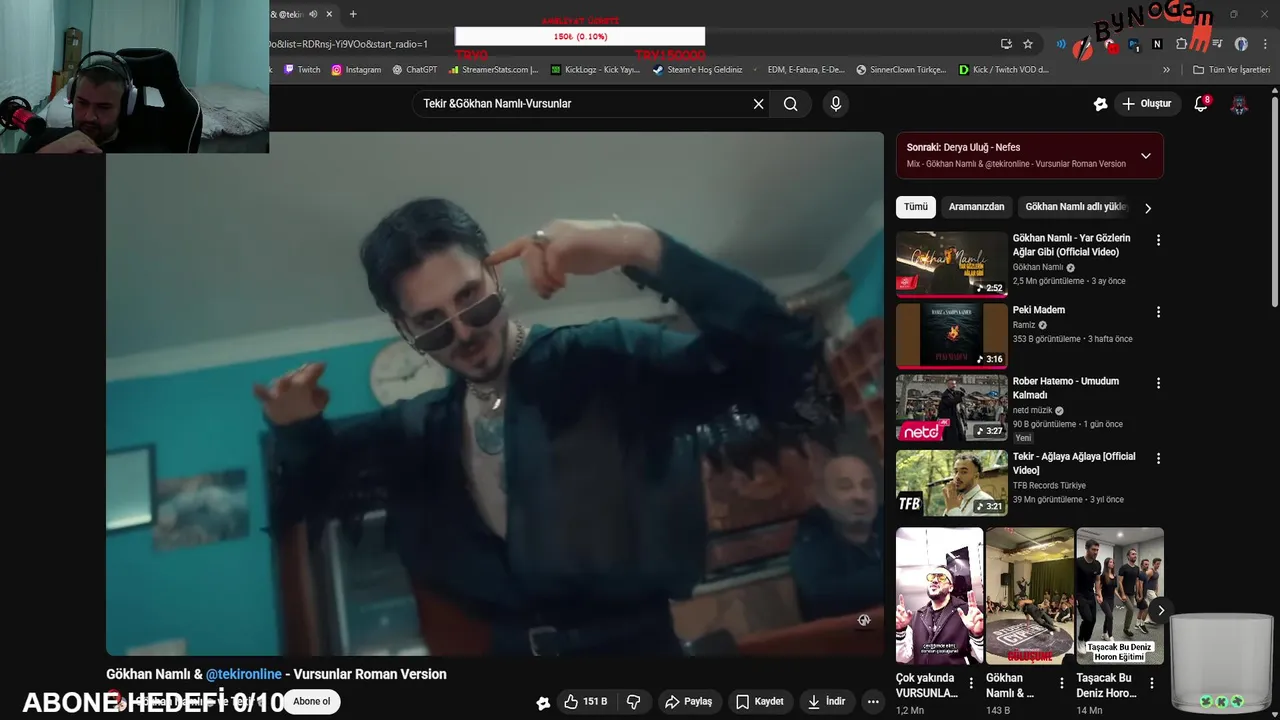
Task: Open more actions ellipsis below video
Action: 873,702
